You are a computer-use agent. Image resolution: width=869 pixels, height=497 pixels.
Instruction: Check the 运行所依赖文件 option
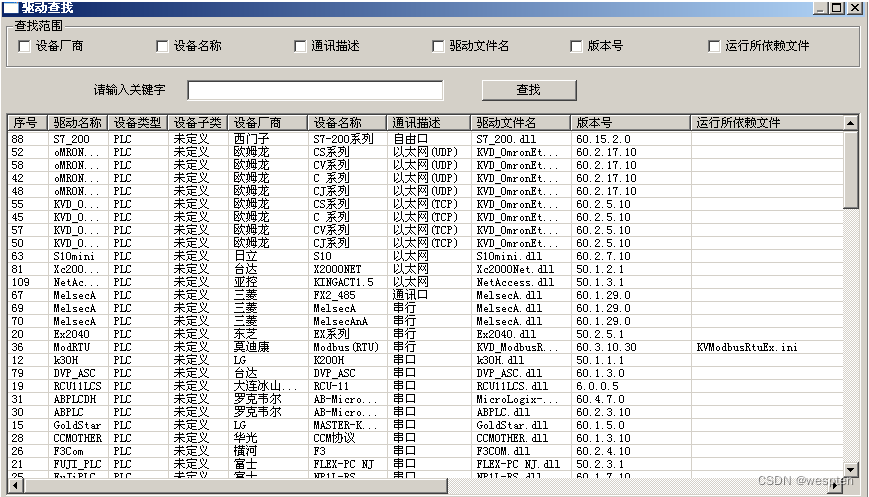coord(714,46)
